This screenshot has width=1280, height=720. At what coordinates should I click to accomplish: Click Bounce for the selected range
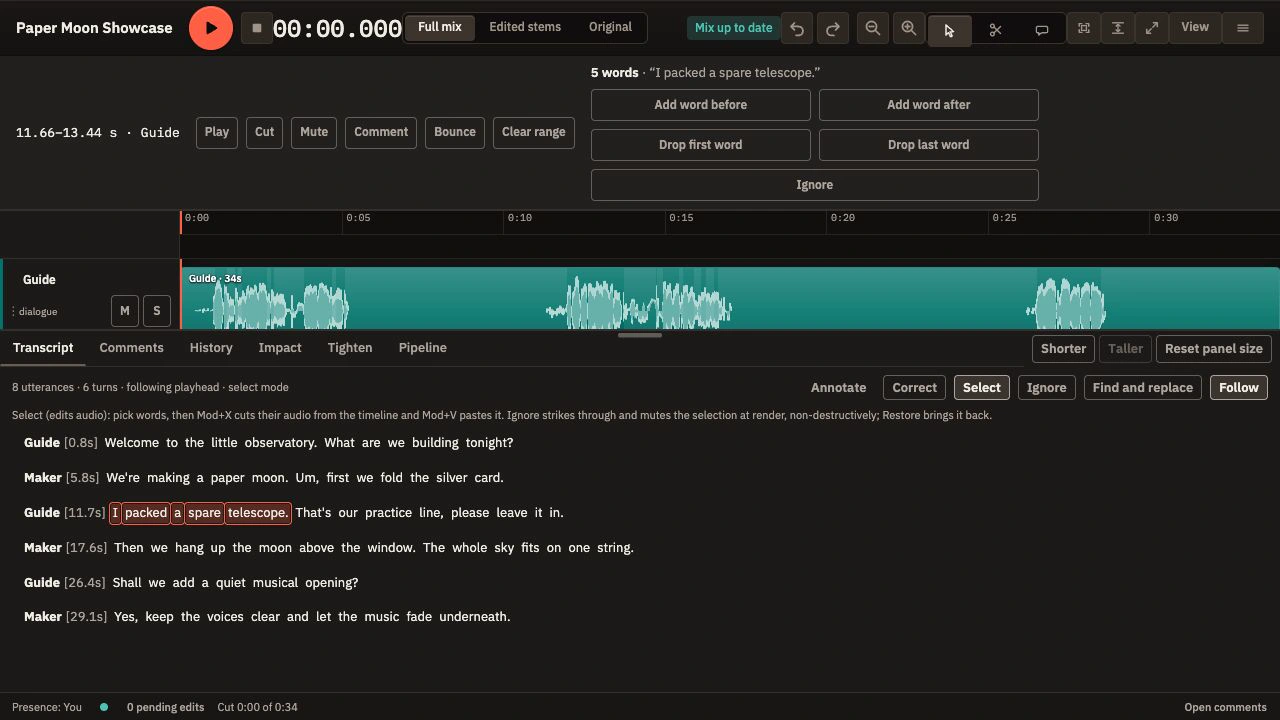coord(455,132)
